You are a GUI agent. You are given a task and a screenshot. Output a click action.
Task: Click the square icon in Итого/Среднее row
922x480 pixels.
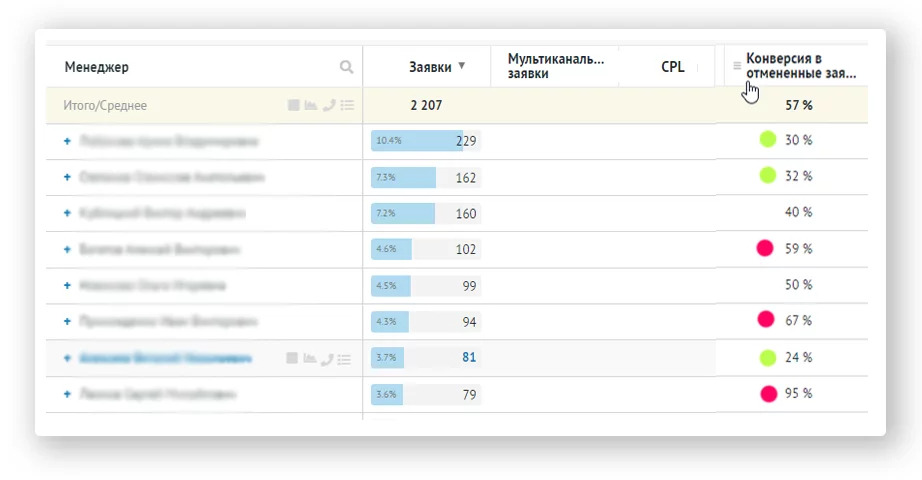294,105
